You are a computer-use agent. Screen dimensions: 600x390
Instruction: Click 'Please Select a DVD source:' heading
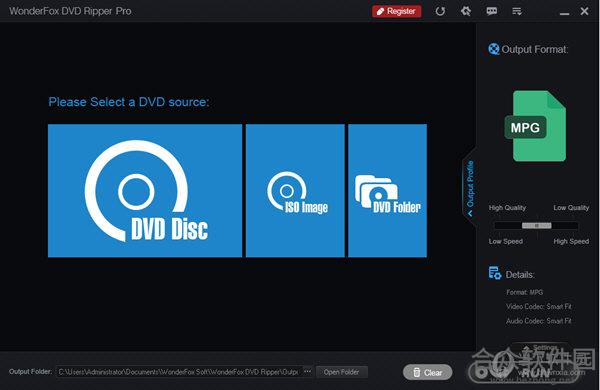click(129, 102)
